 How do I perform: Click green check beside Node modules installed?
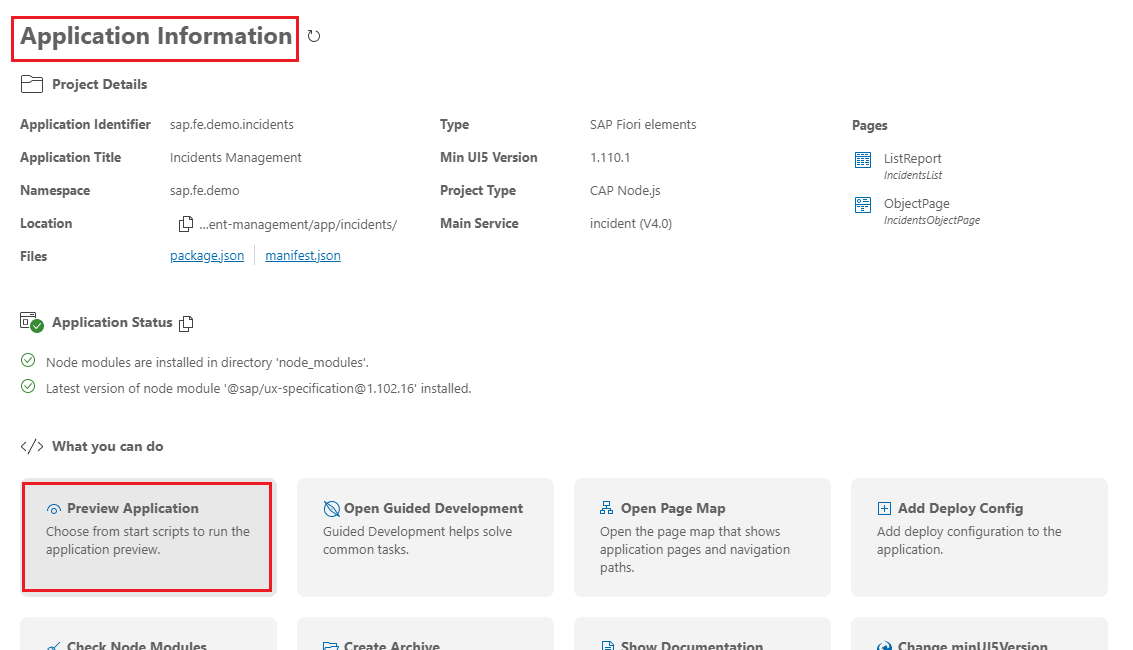click(28, 360)
